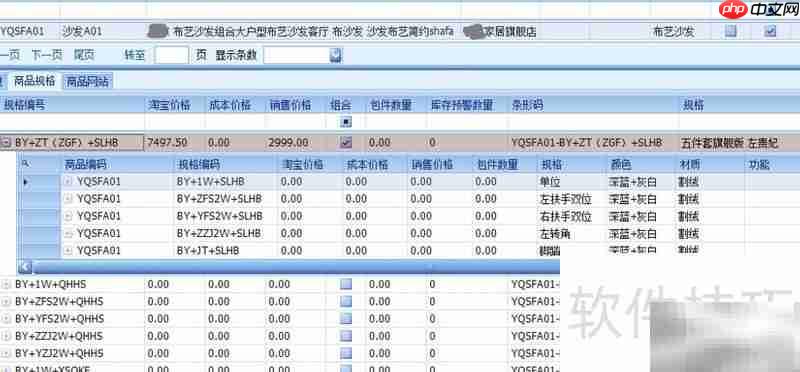Switch to the 商品规格 tab
This screenshot has height=372, width=800.
click(34, 81)
